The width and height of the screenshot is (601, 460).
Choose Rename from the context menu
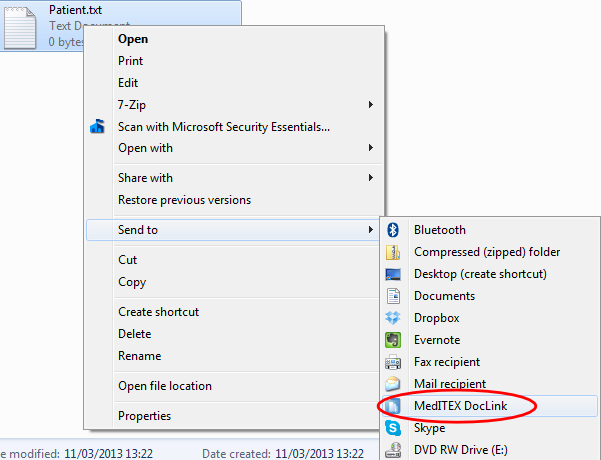140,356
